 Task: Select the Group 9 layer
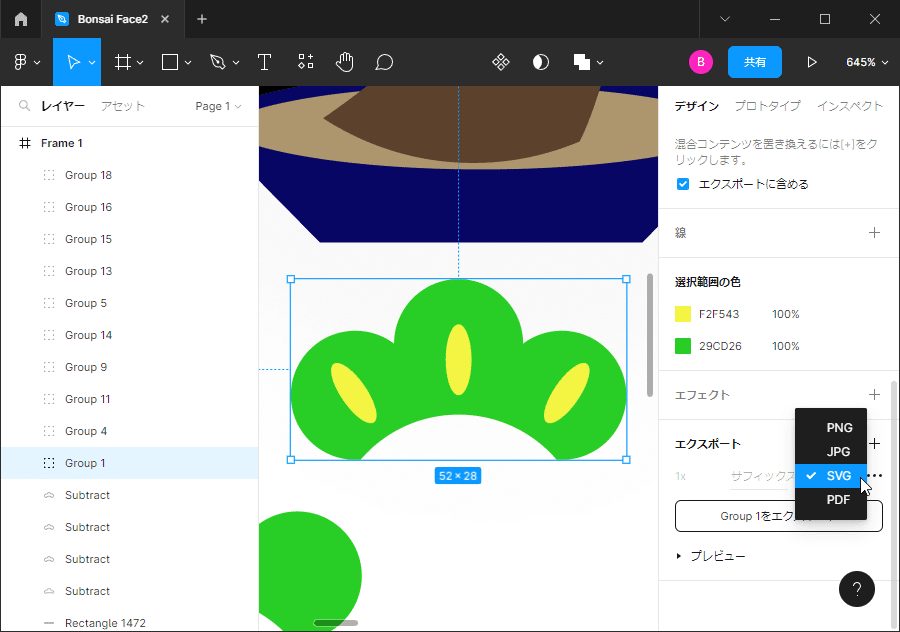coord(130,367)
